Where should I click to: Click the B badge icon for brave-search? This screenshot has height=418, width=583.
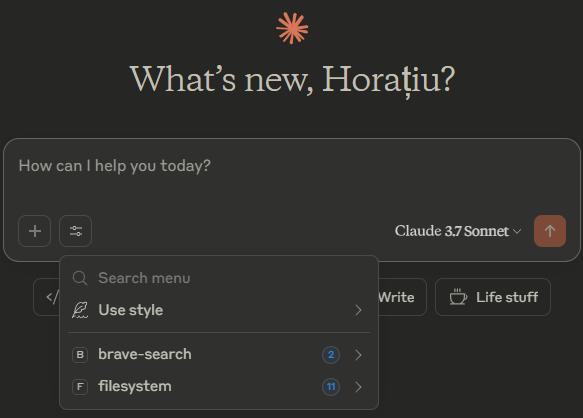pyautogui.click(x=80, y=355)
